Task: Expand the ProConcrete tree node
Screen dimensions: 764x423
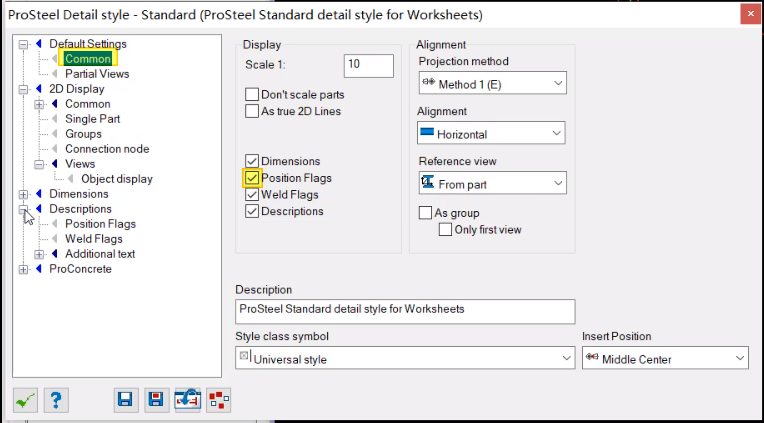Action: point(23,269)
